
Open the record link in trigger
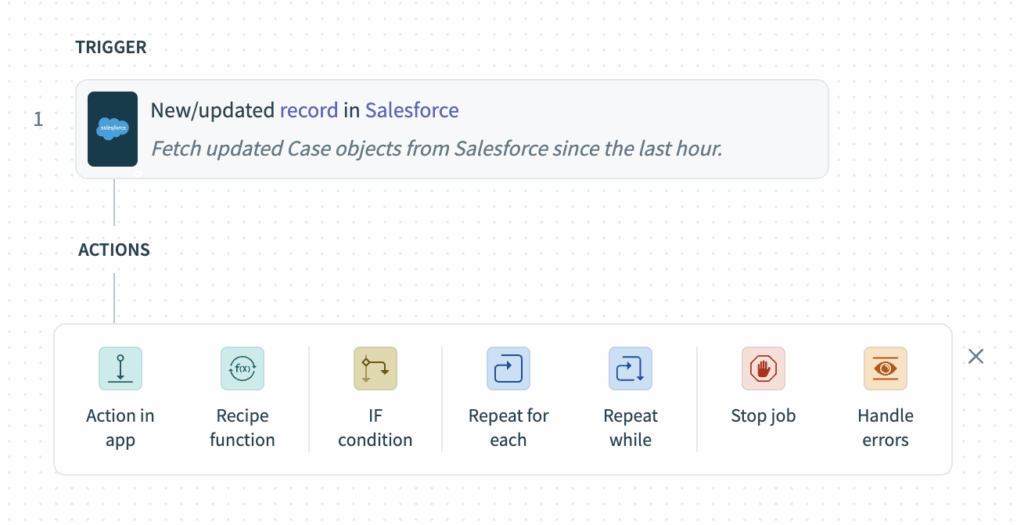[x=309, y=110]
